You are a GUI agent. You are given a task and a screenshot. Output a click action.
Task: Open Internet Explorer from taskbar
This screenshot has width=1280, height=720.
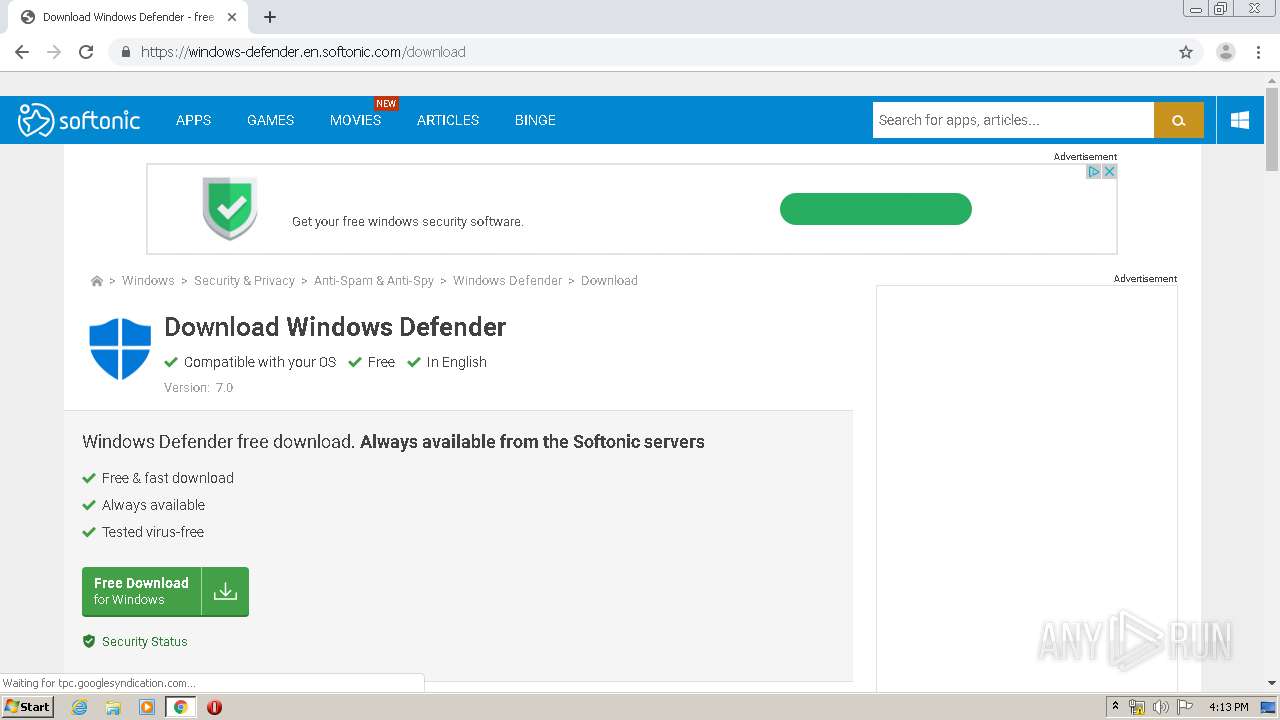80,707
